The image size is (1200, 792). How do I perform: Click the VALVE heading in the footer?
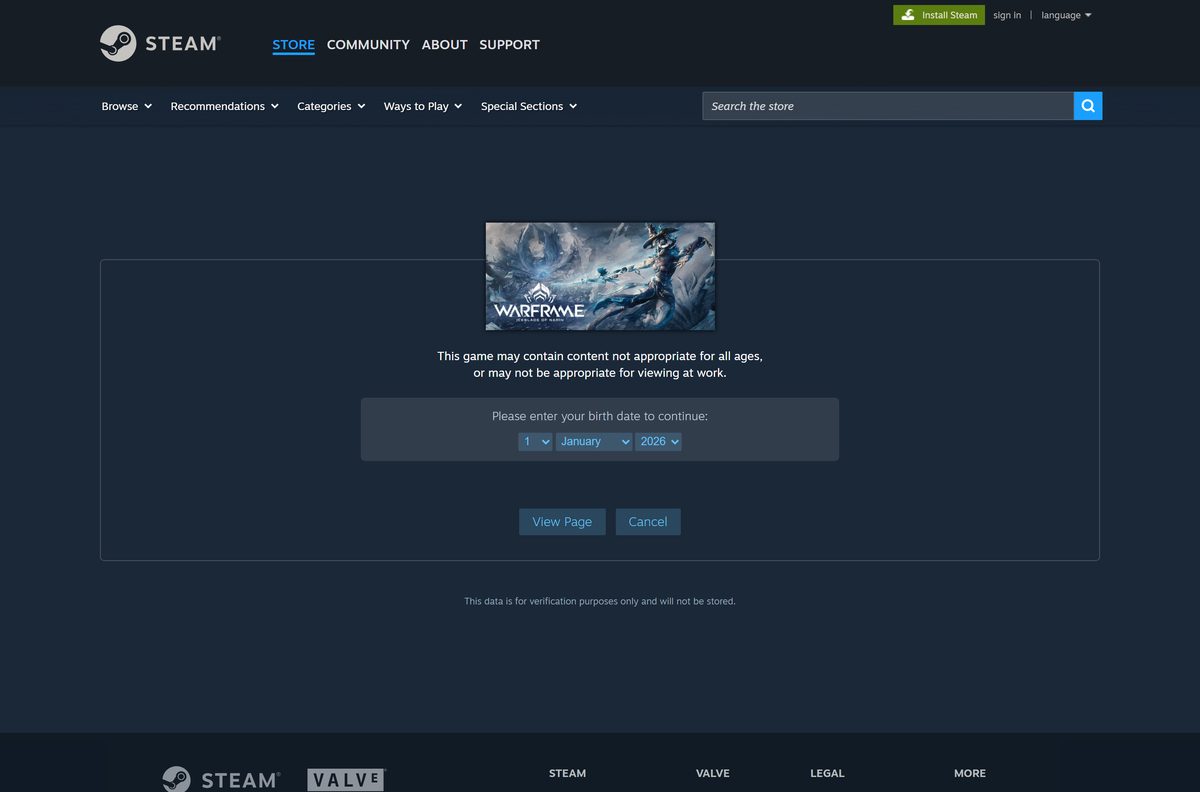pos(713,773)
